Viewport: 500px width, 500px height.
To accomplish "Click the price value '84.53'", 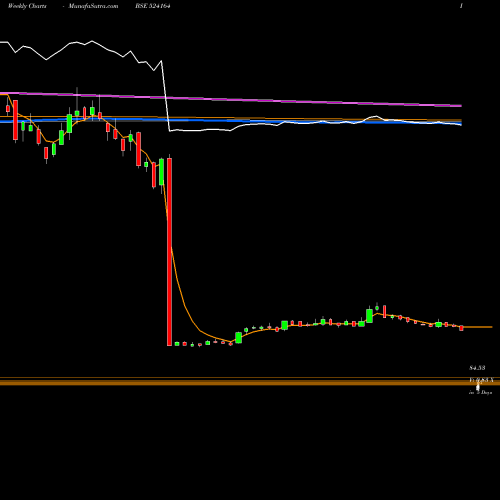I will tap(477, 368).
